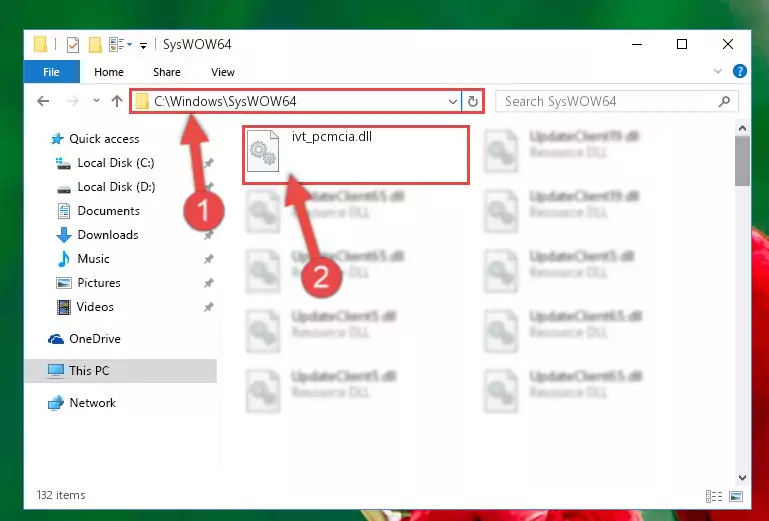Screen dimensions: 769x521
Task: Close the SysWOW64 window
Action: tap(728, 44)
